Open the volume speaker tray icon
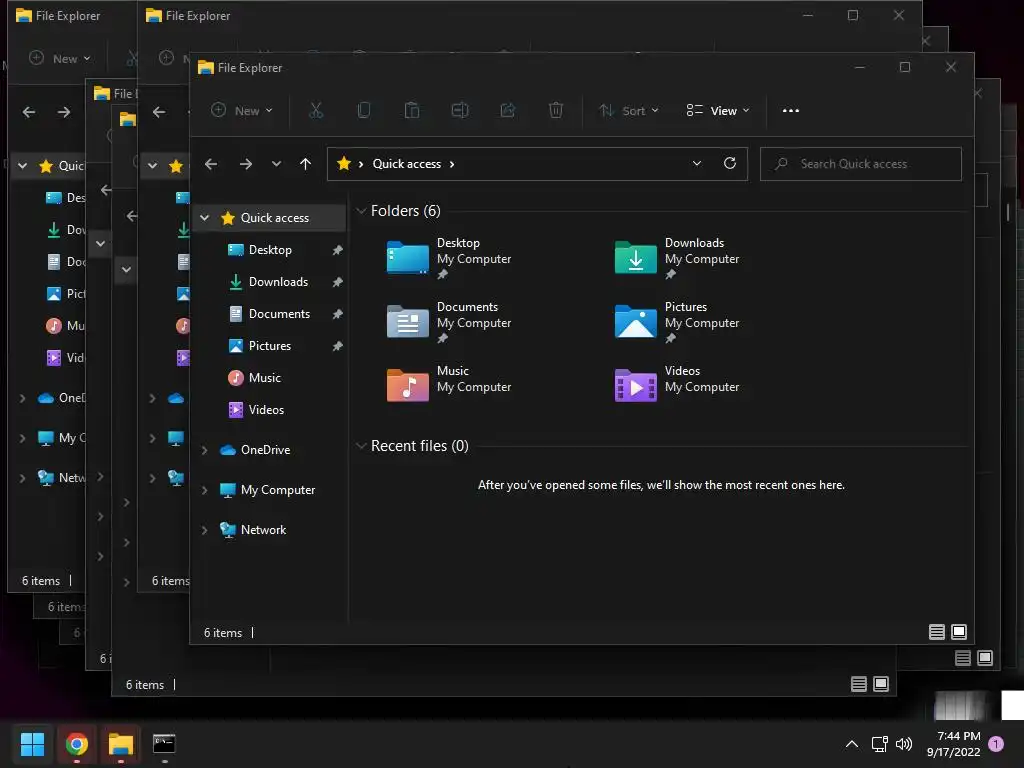 tap(904, 744)
